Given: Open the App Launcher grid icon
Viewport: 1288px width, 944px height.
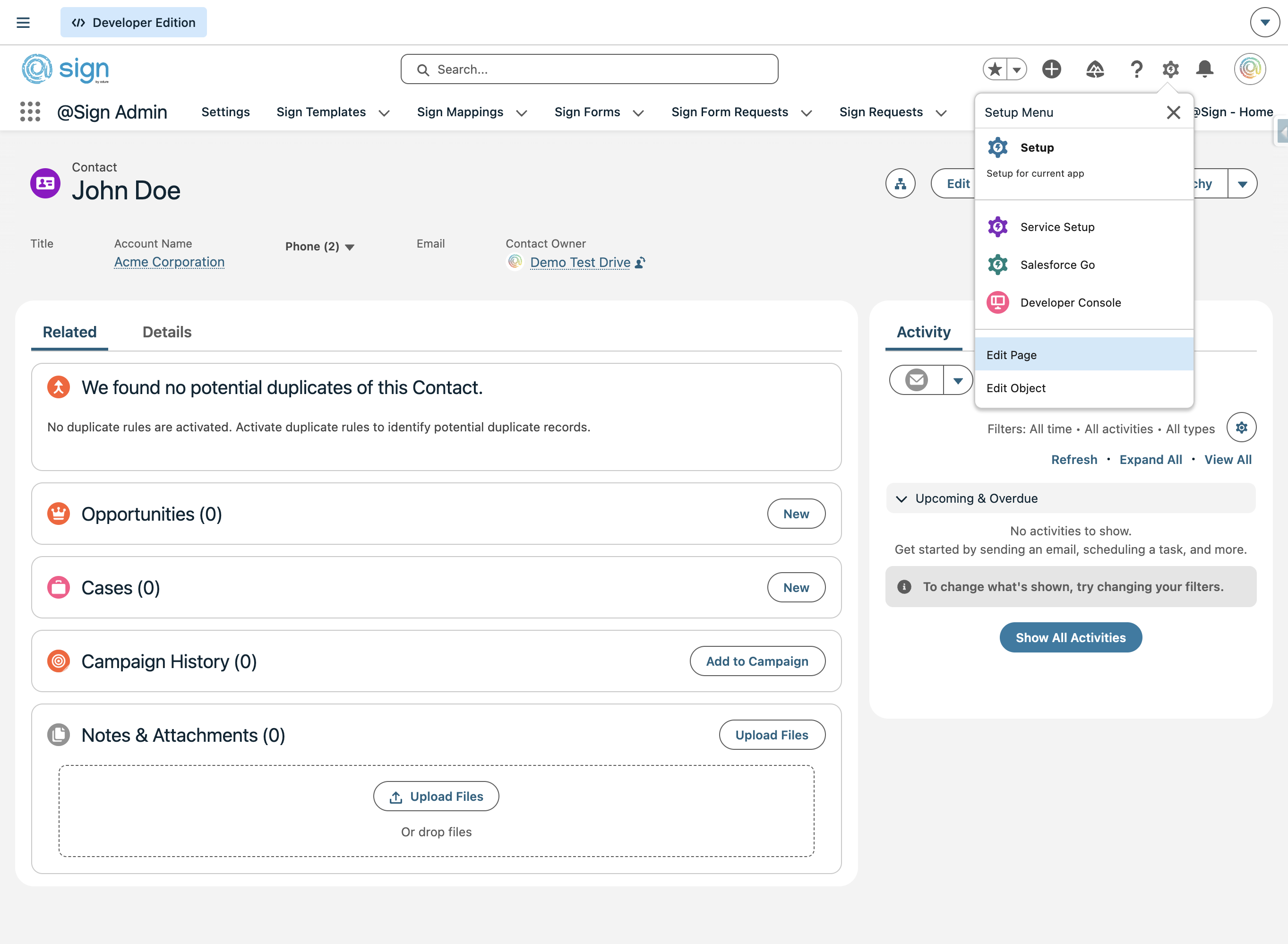Looking at the screenshot, I should tap(30, 112).
